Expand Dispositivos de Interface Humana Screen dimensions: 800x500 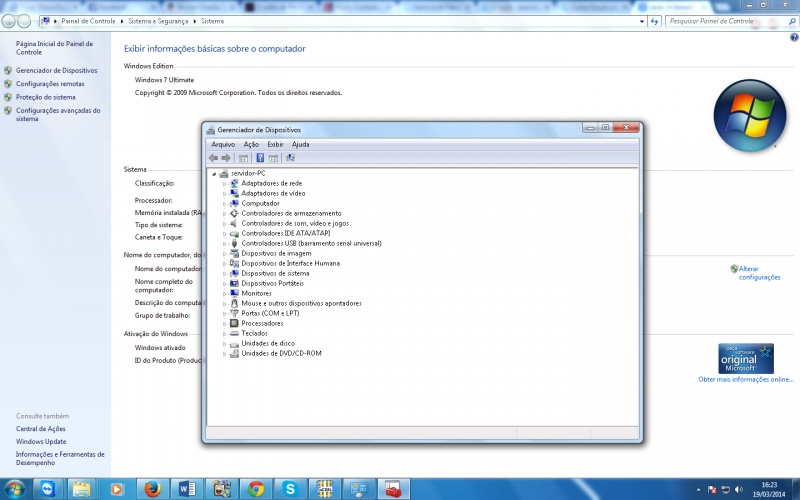pos(224,264)
